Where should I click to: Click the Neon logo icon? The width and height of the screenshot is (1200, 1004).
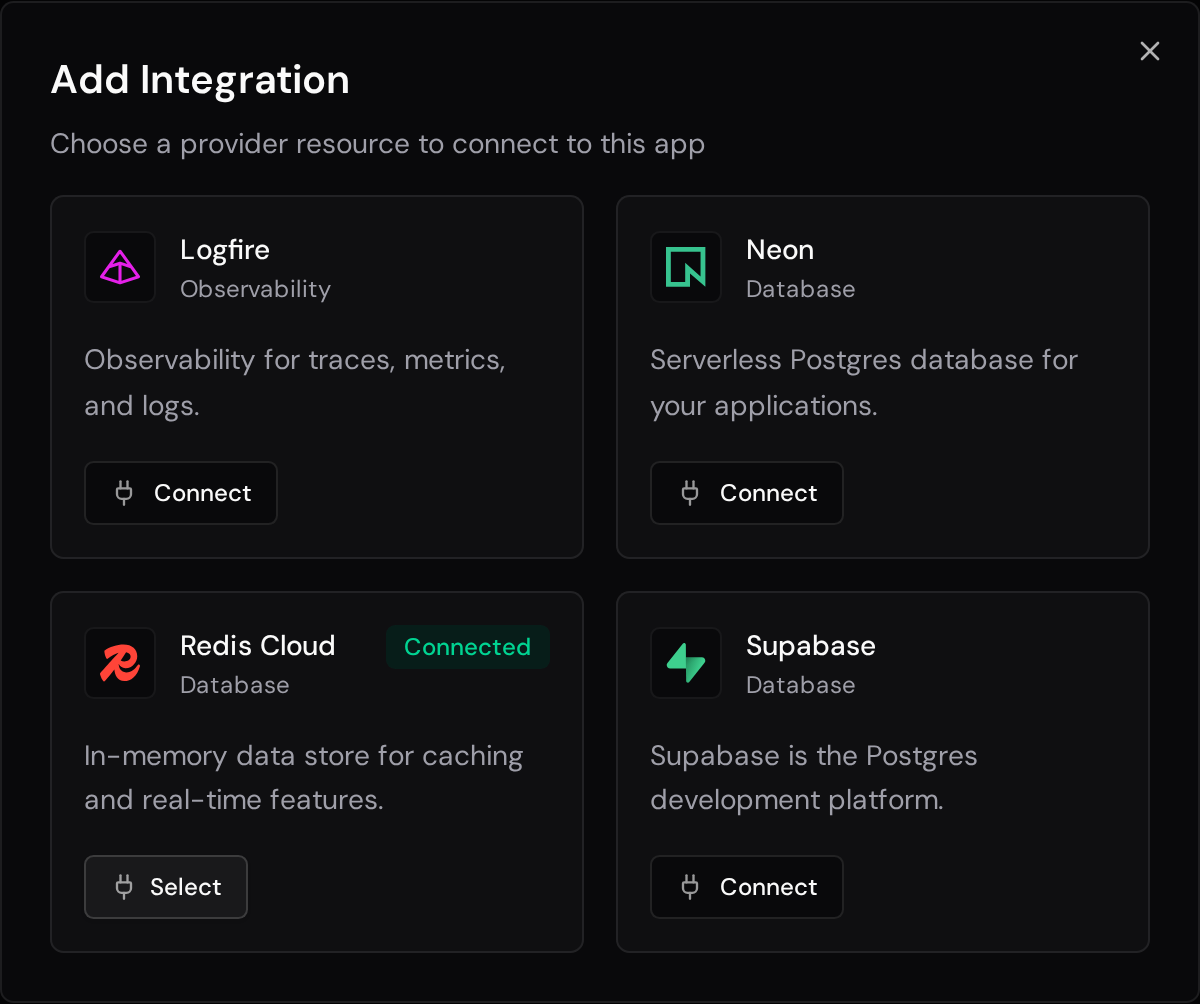point(686,267)
